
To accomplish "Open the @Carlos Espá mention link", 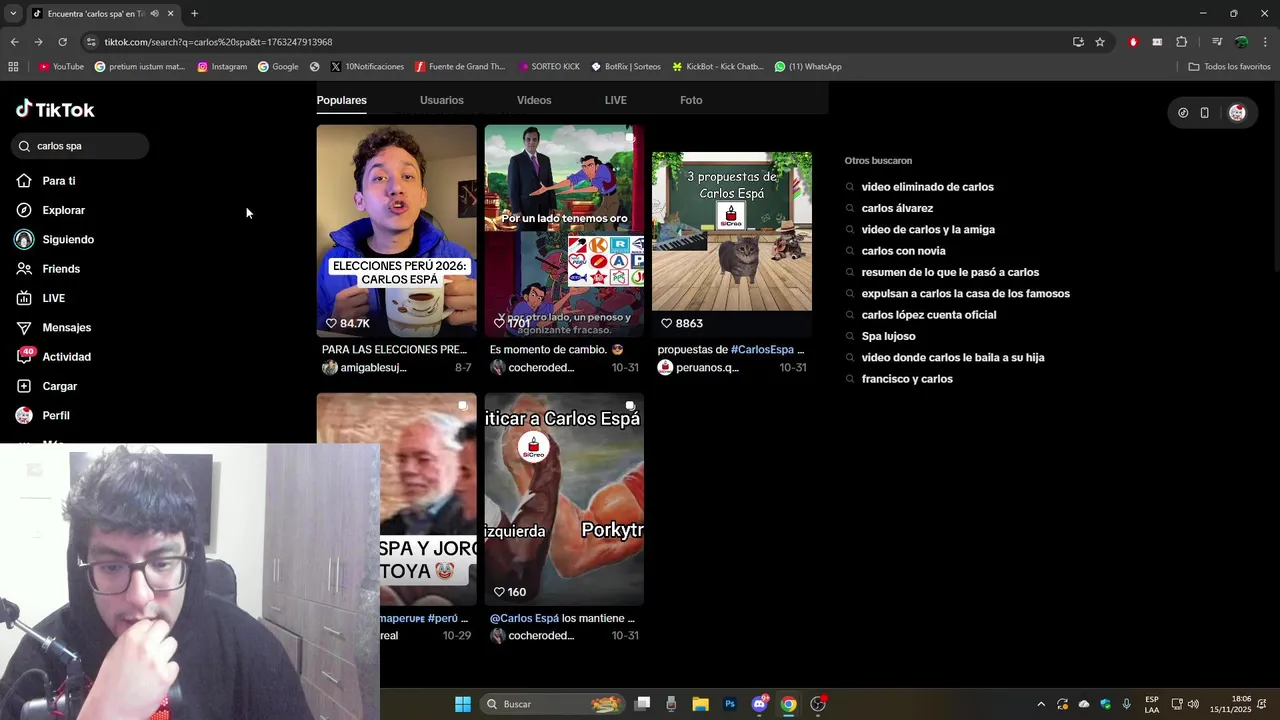I will [524, 618].
